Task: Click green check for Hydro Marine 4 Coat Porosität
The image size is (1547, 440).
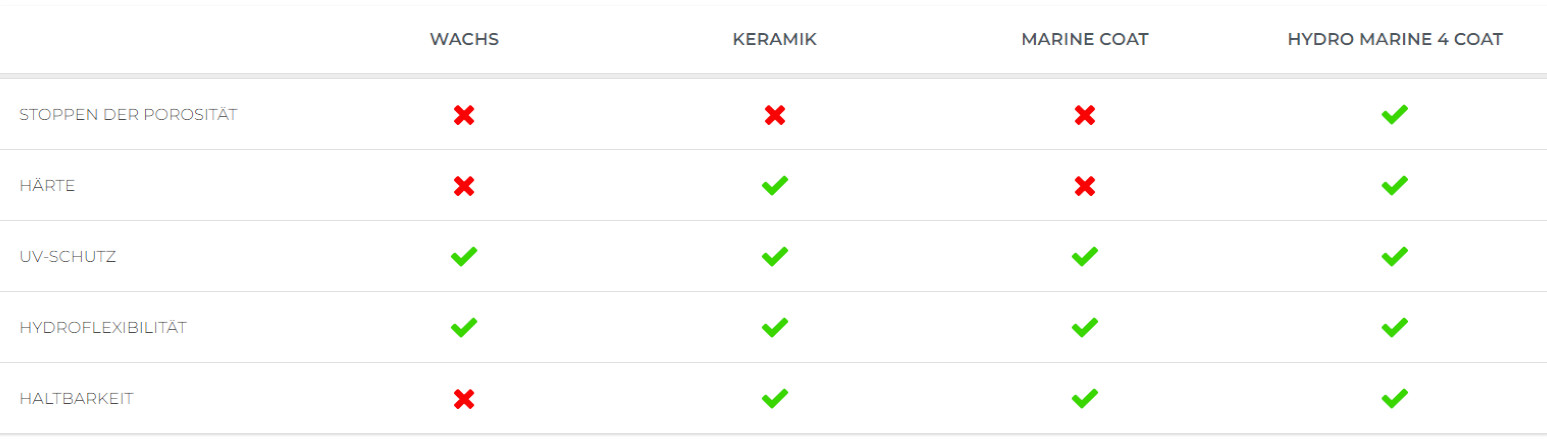Action: [1394, 114]
